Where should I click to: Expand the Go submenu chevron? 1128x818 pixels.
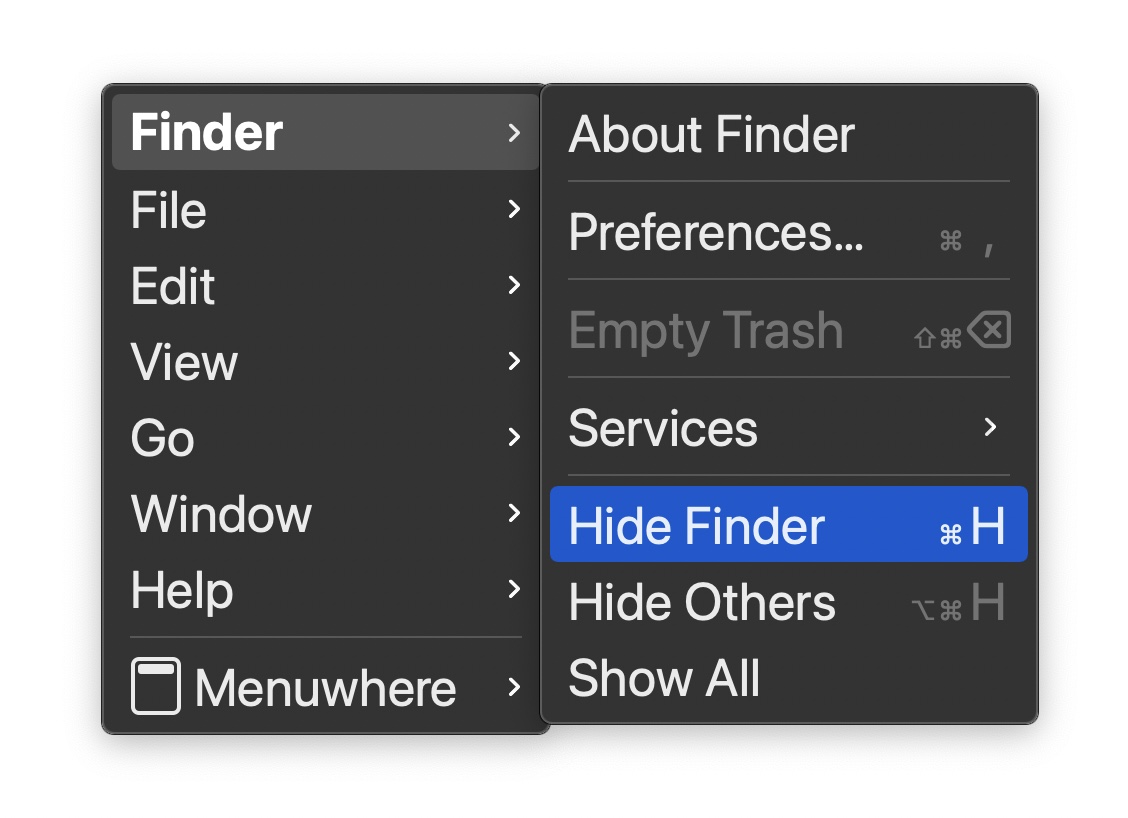coord(514,437)
